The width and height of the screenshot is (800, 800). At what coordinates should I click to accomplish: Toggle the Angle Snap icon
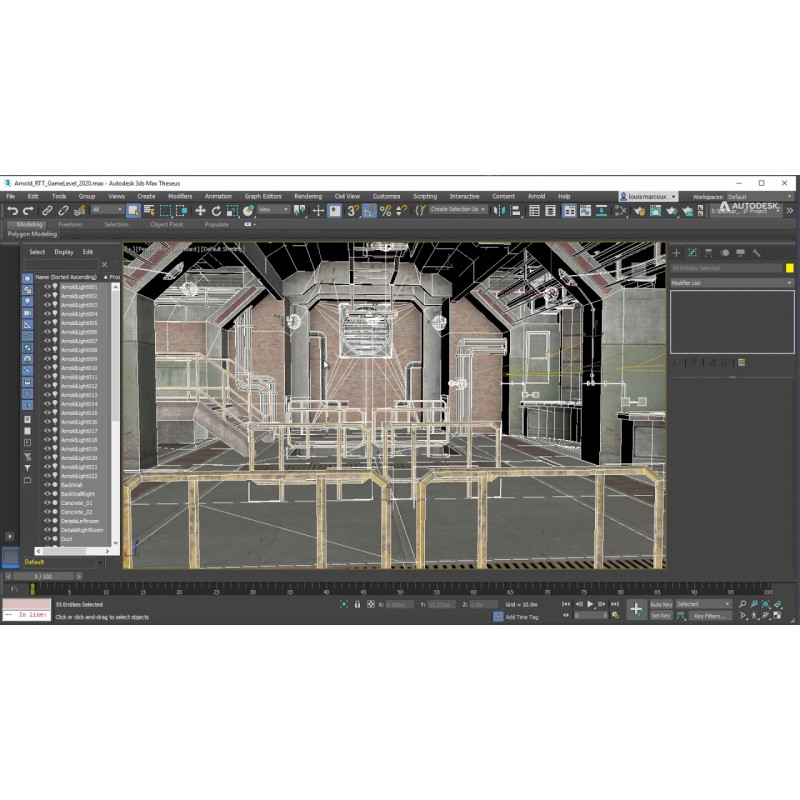click(x=369, y=211)
